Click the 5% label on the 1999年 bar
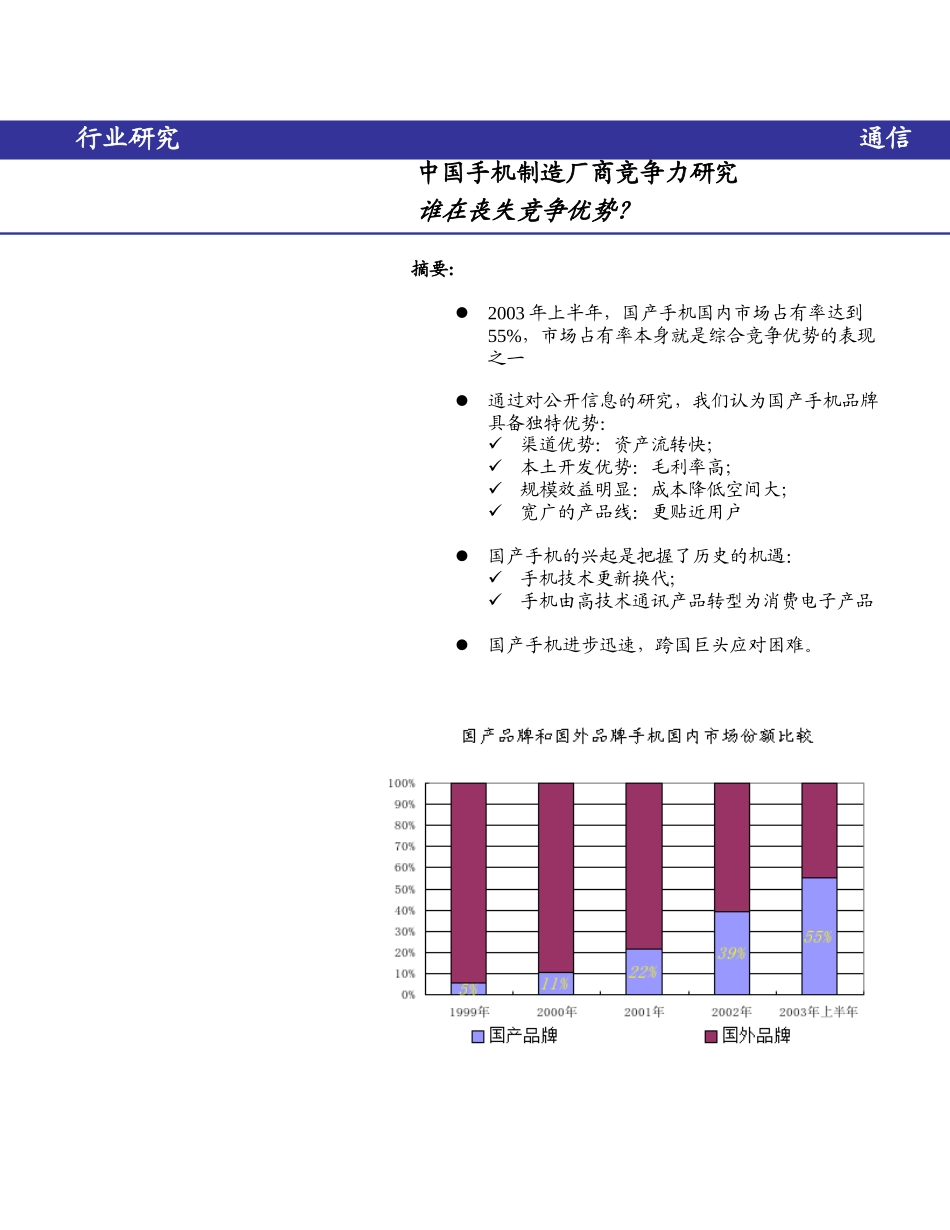 click(x=468, y=989)
